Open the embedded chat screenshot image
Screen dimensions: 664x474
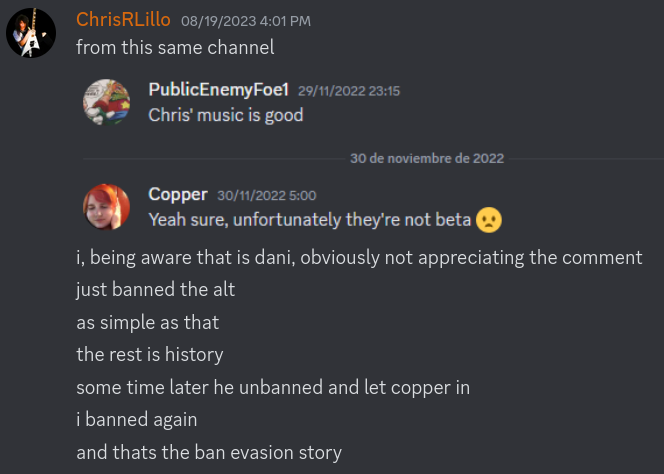tap(370, 155)
